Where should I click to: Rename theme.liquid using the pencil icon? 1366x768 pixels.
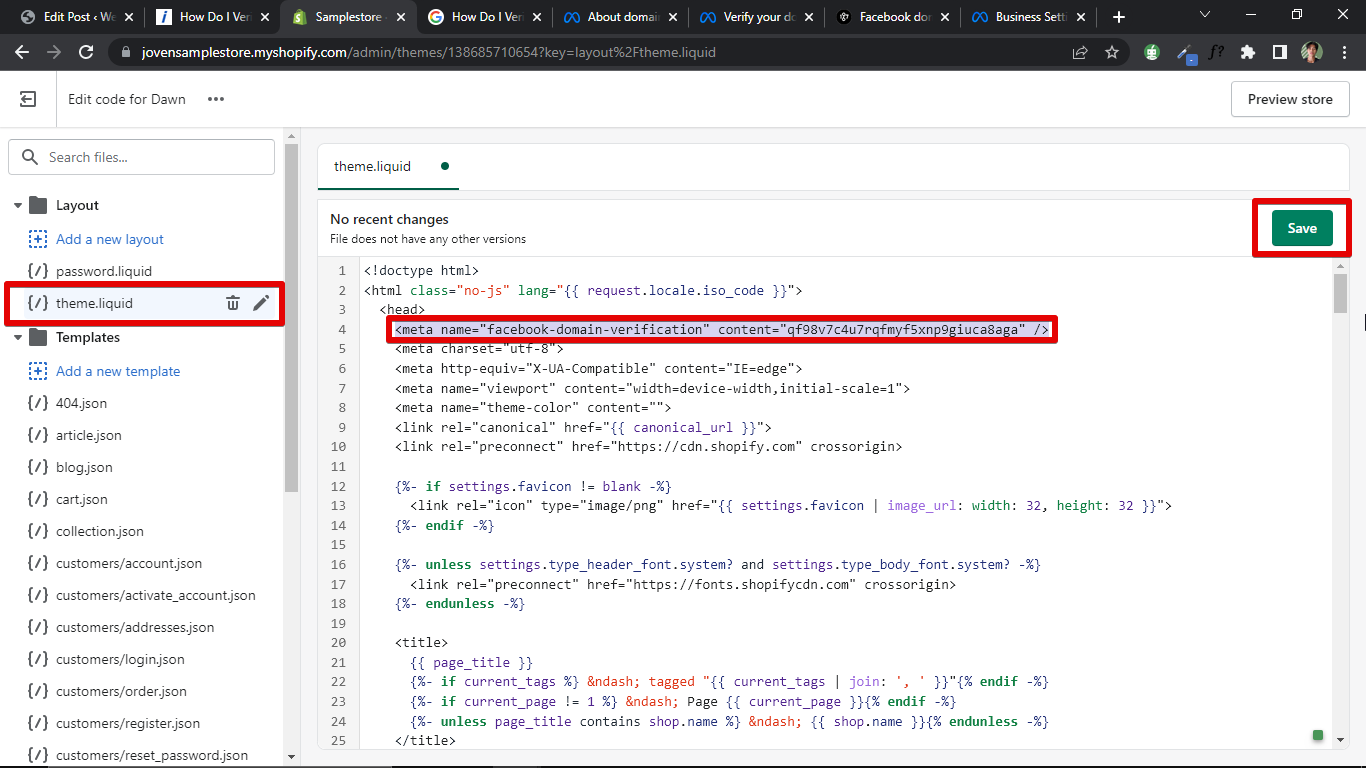tap(261, 303)
